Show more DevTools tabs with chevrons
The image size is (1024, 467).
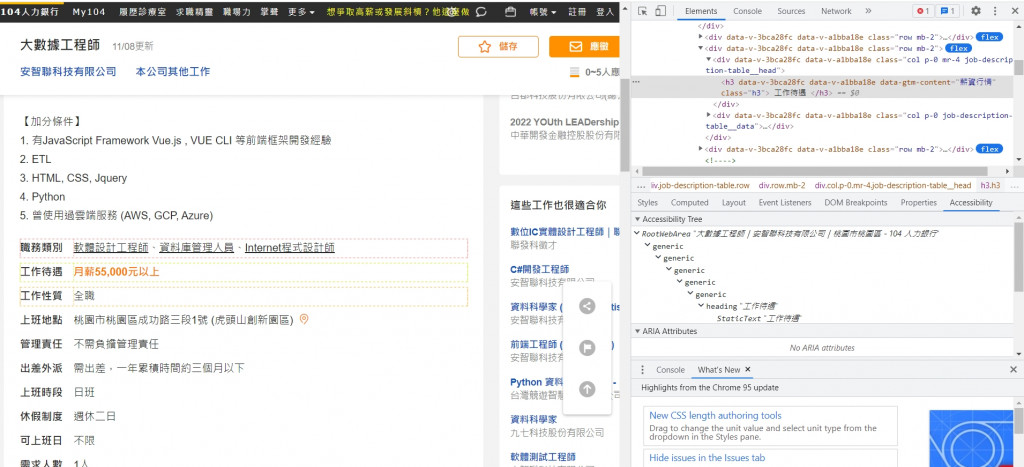click(x=868, y=11)
